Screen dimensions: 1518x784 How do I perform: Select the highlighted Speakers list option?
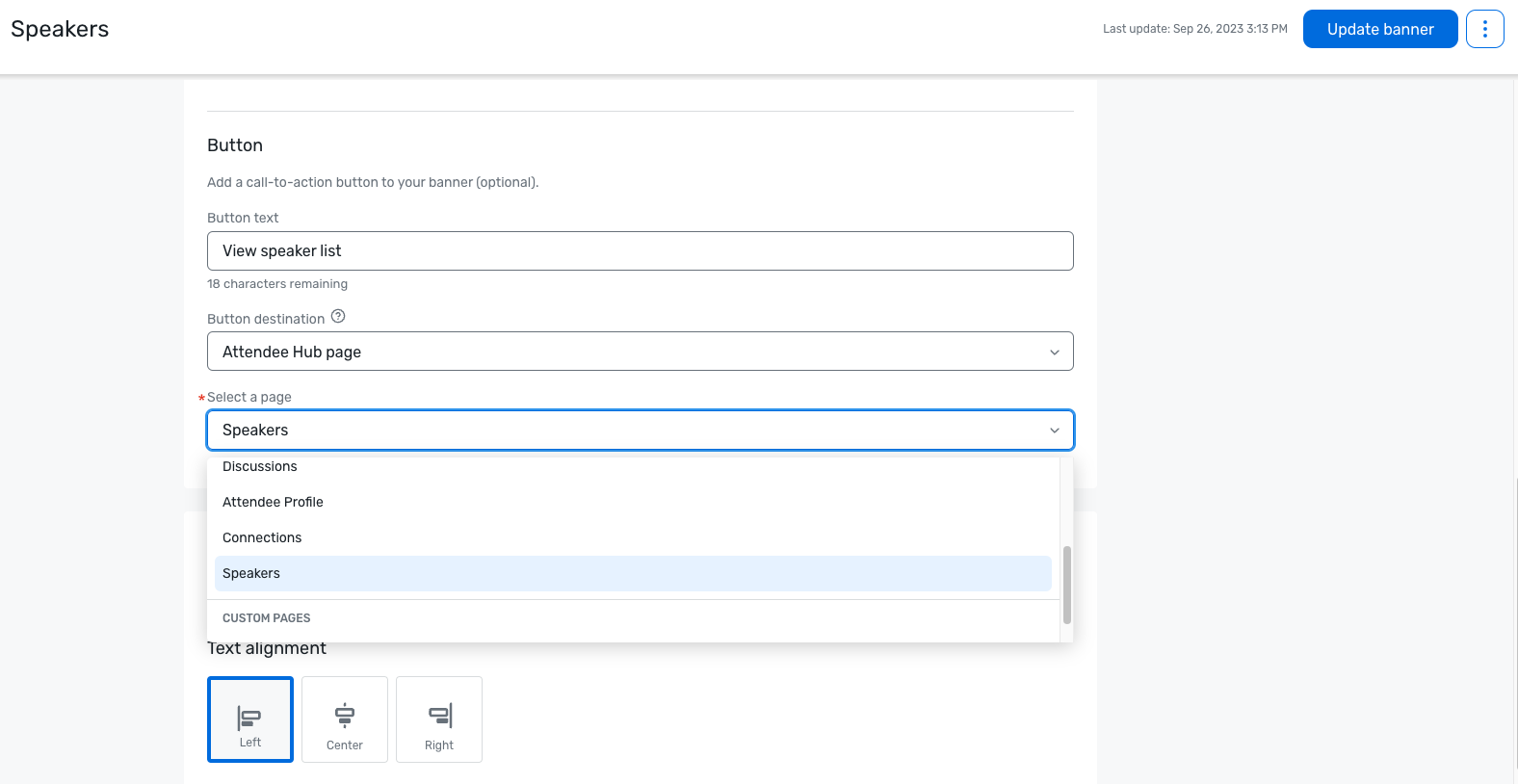coord(633,573)
